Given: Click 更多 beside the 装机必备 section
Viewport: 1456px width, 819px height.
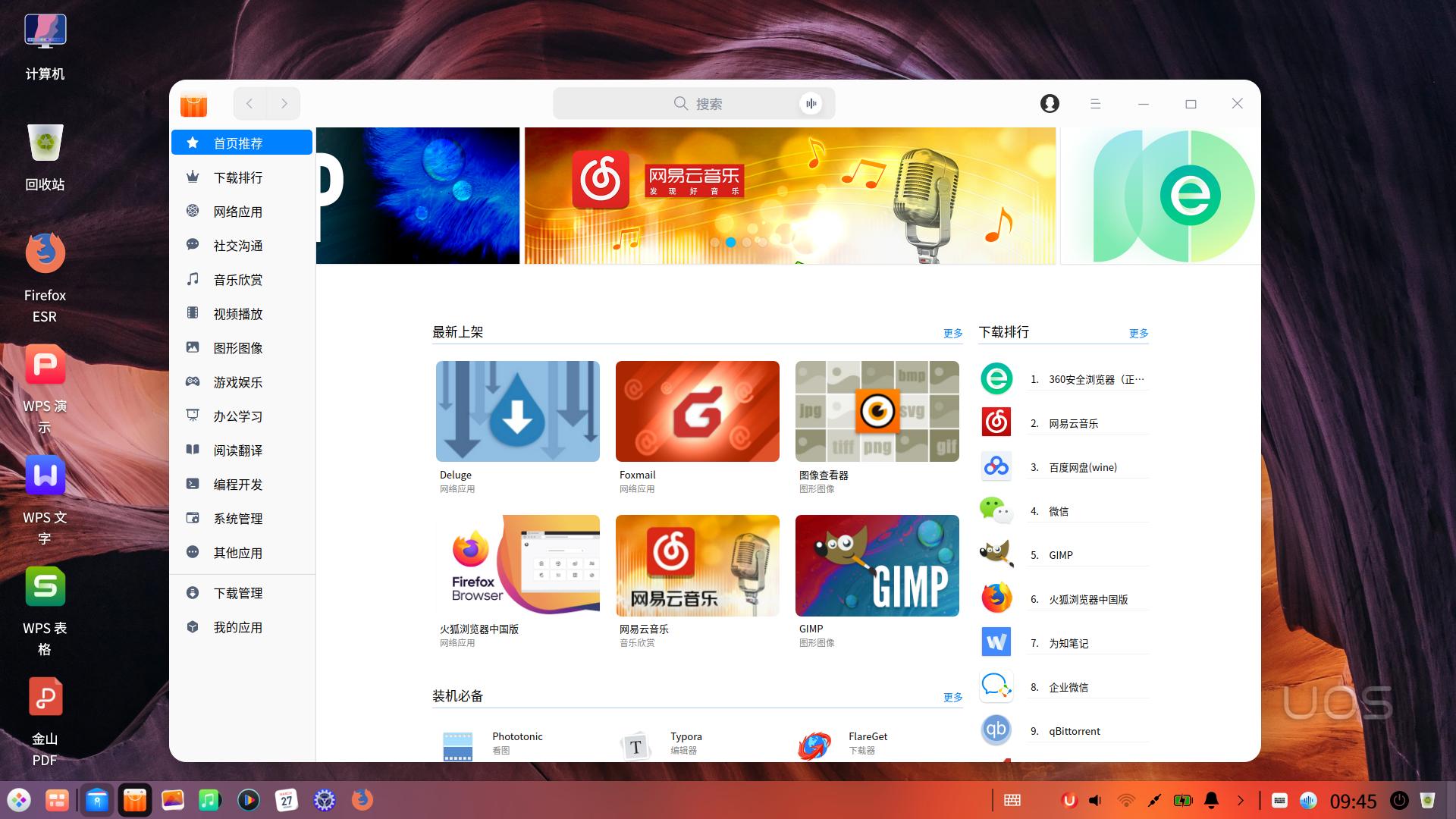Looking at the screenshot, I should (x=952, y=696).
